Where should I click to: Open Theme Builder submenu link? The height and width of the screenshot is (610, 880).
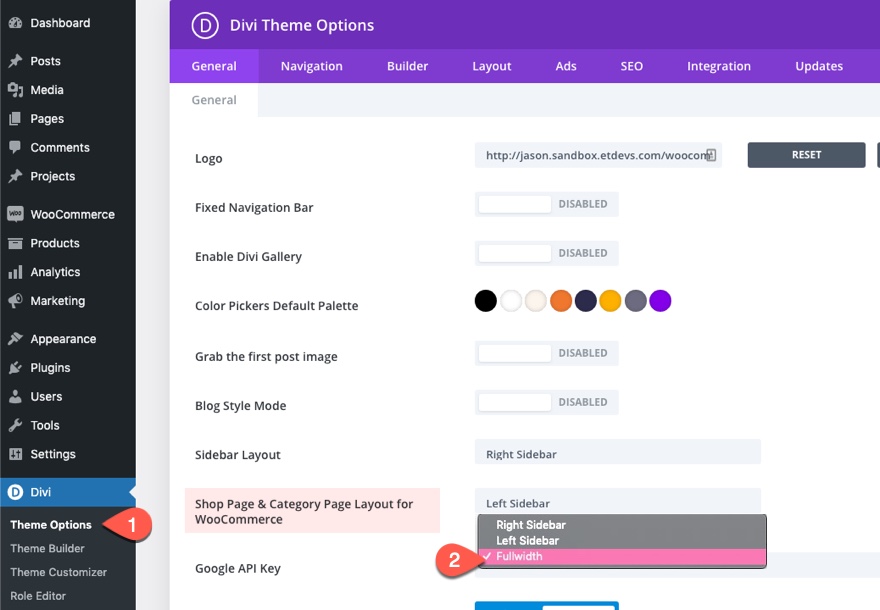[x=47, y=548]
